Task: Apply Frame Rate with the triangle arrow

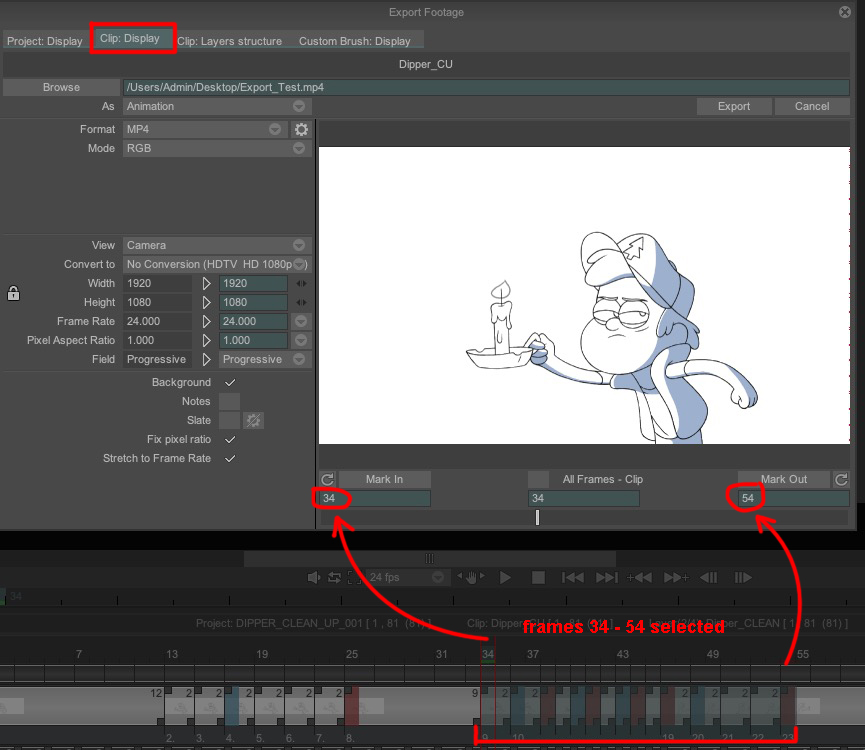Action: [206, 322]
